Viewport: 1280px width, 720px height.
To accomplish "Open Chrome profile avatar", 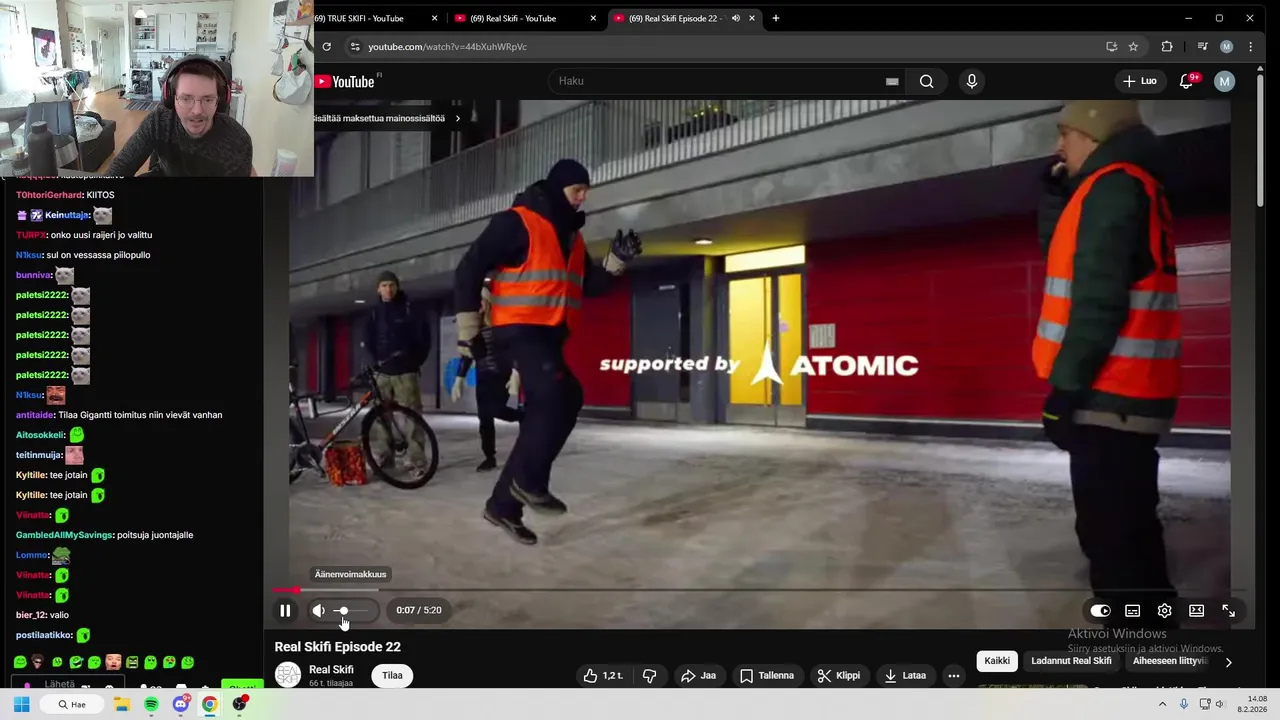I will tap(1226, 46).
